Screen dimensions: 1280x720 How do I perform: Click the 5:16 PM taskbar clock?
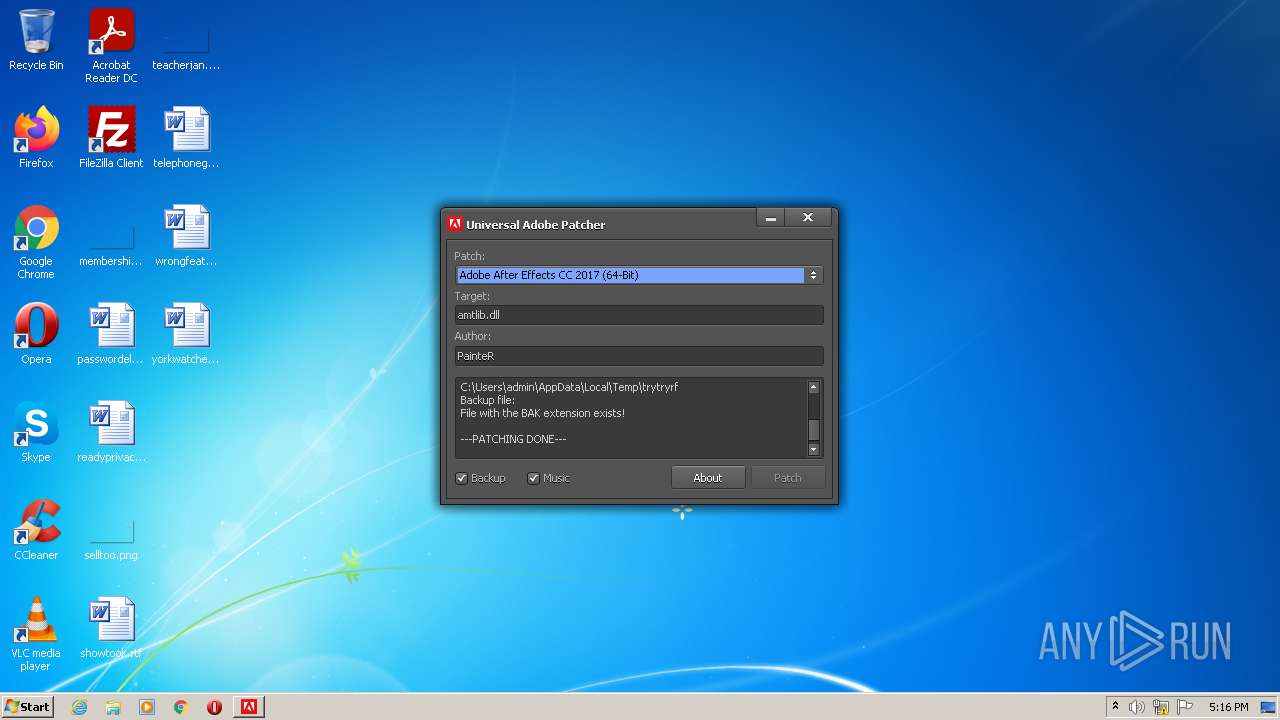click(1228, 707)
